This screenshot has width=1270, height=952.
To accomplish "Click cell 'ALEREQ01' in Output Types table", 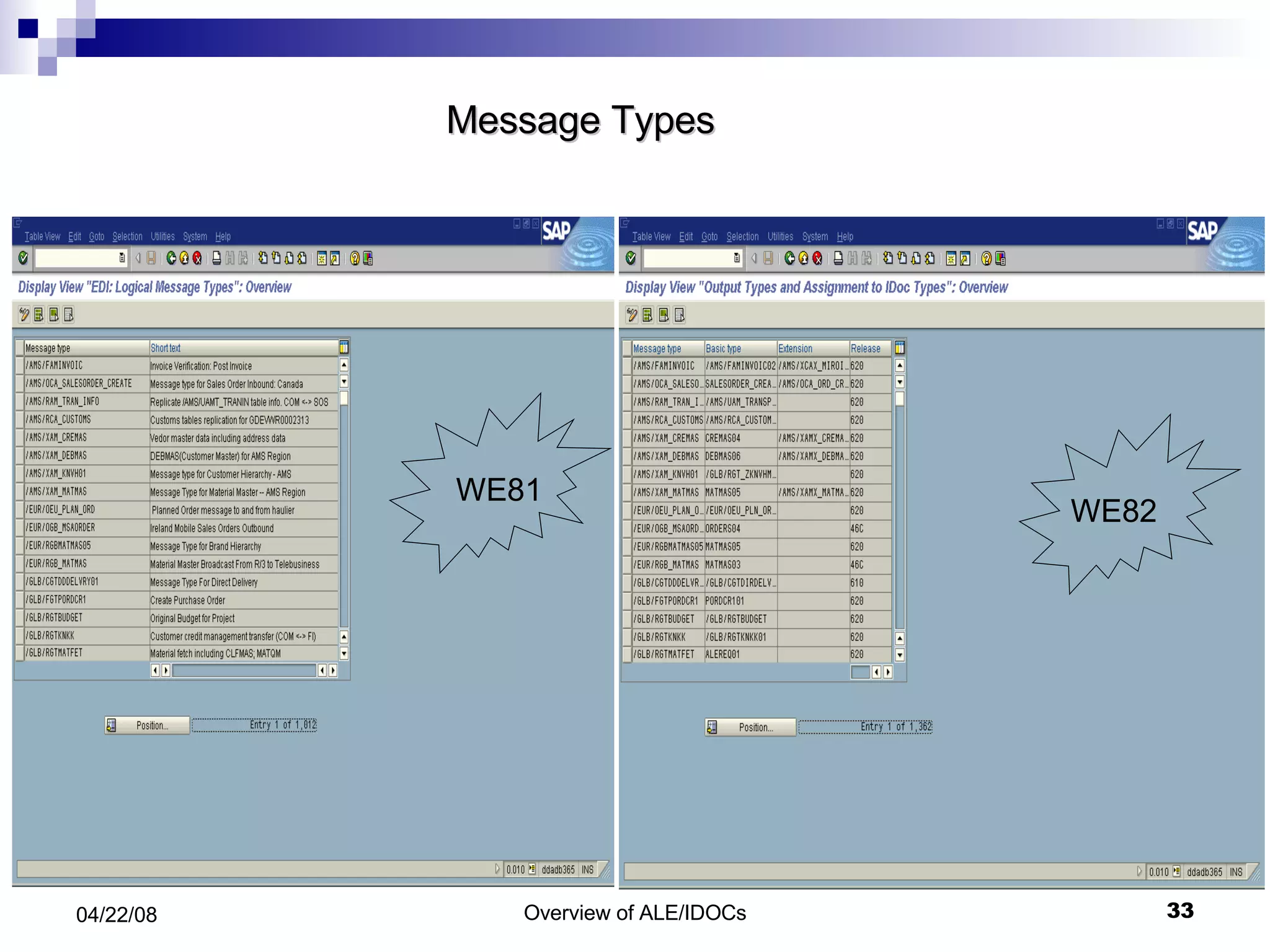I will tap(740, 654).
